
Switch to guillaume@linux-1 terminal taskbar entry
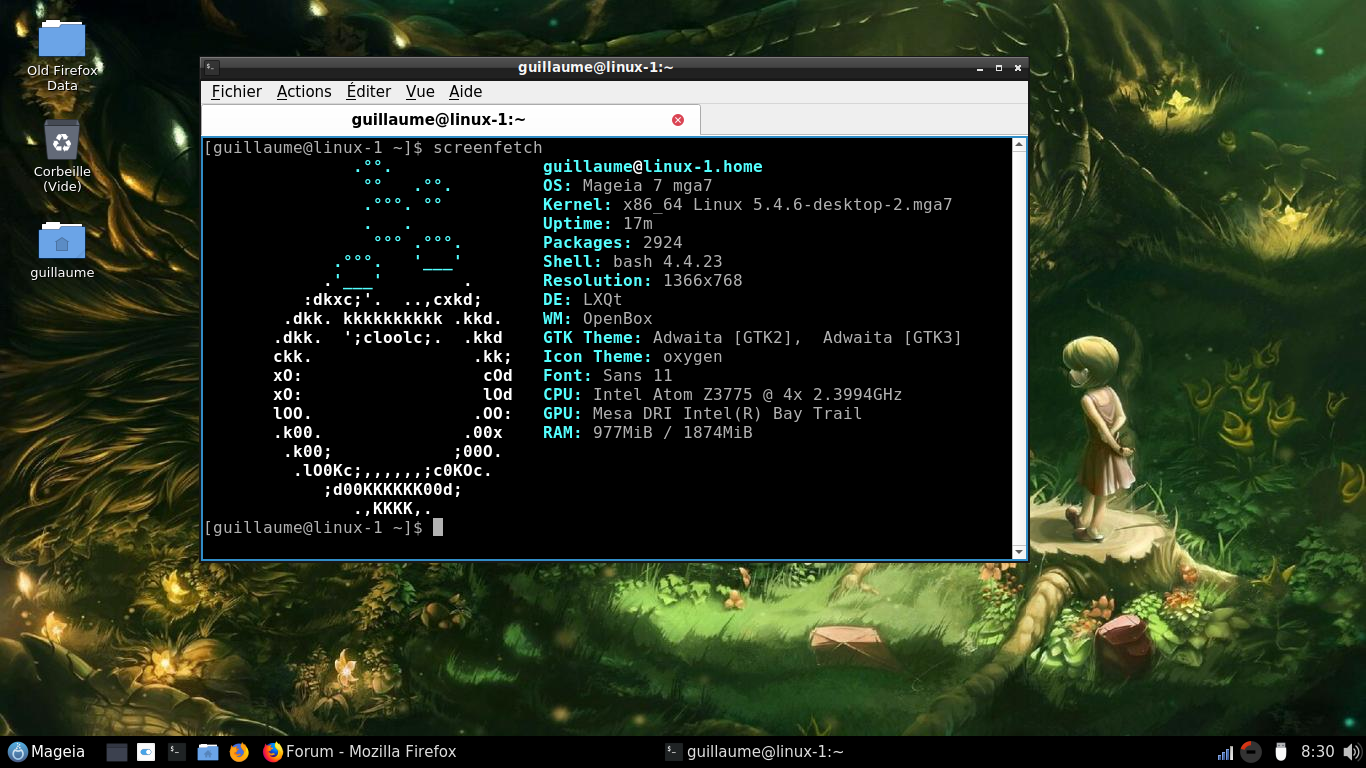[x=755, y=752]
